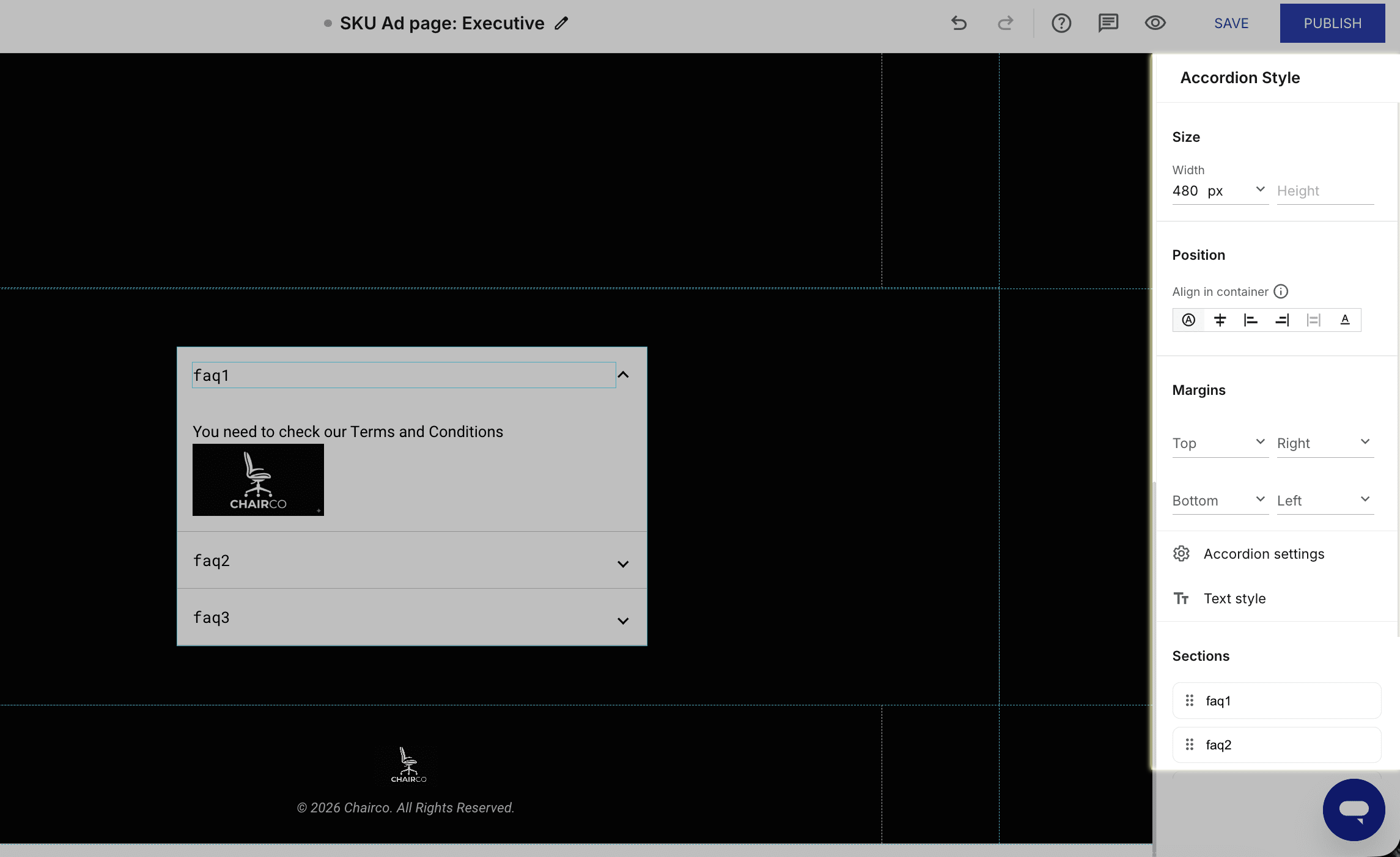Click drag handle icon of faq2 section
This screenshot has width=1400, height=857.
pos(1190,745)
